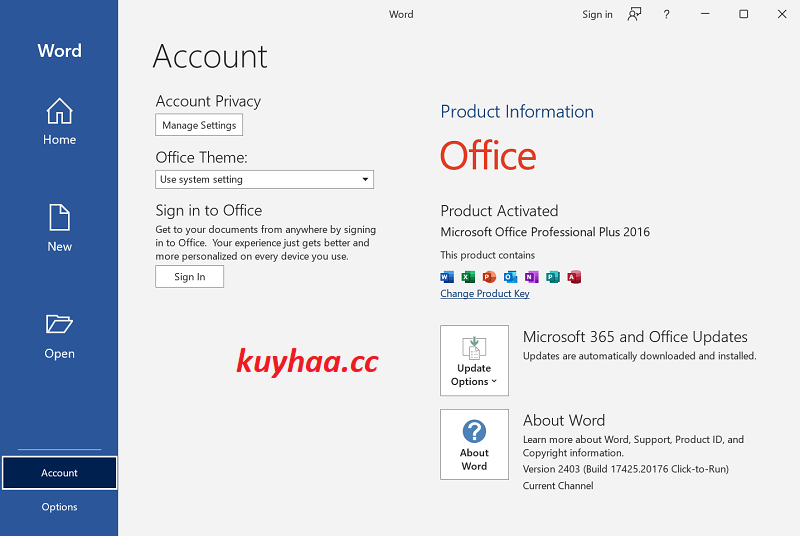Click the Current Channel text
Viewport: 800px width, 536px height.
tap(558, 486)
